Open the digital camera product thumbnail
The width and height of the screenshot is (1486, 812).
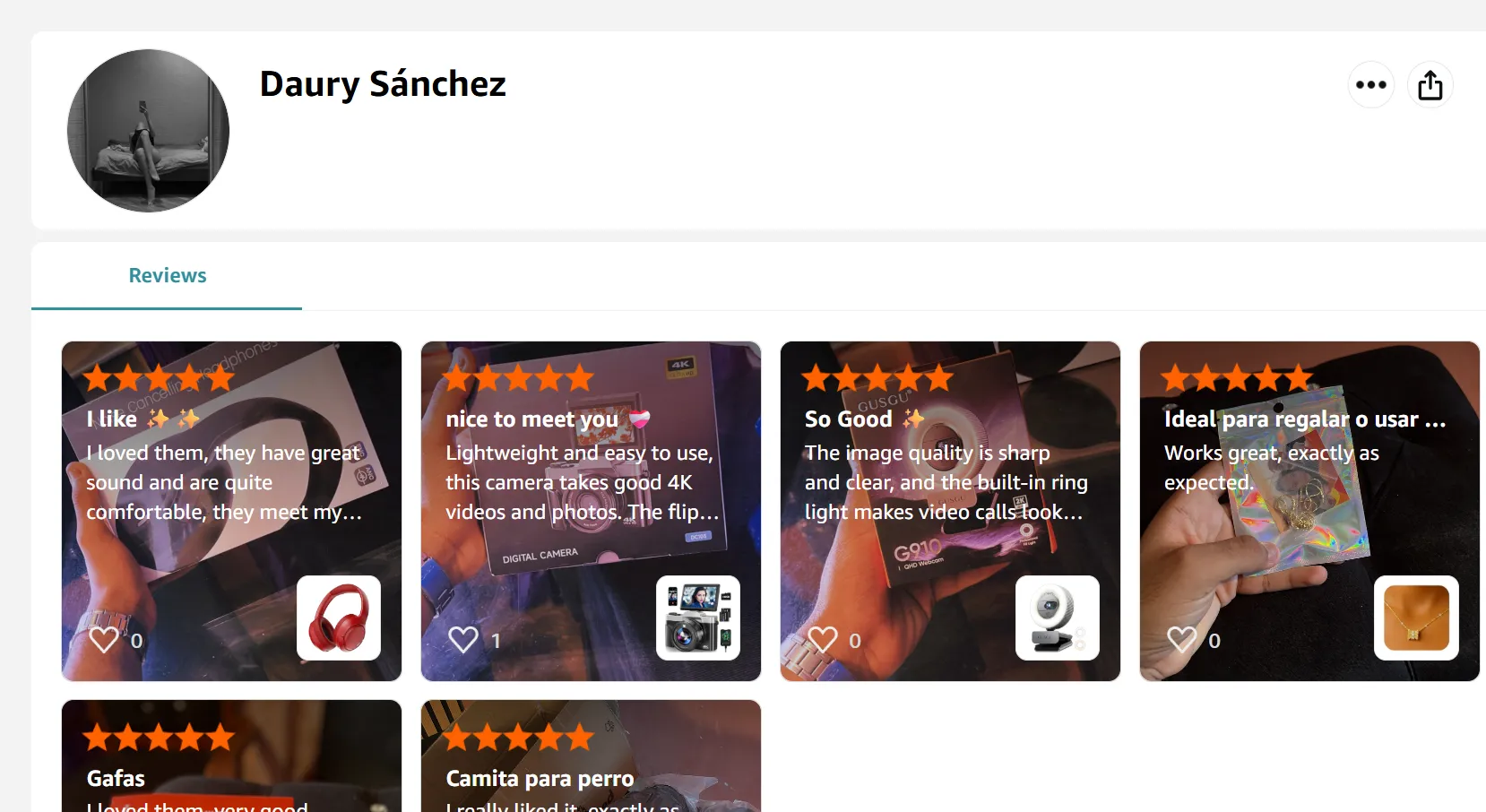click(x=698, y=618)
